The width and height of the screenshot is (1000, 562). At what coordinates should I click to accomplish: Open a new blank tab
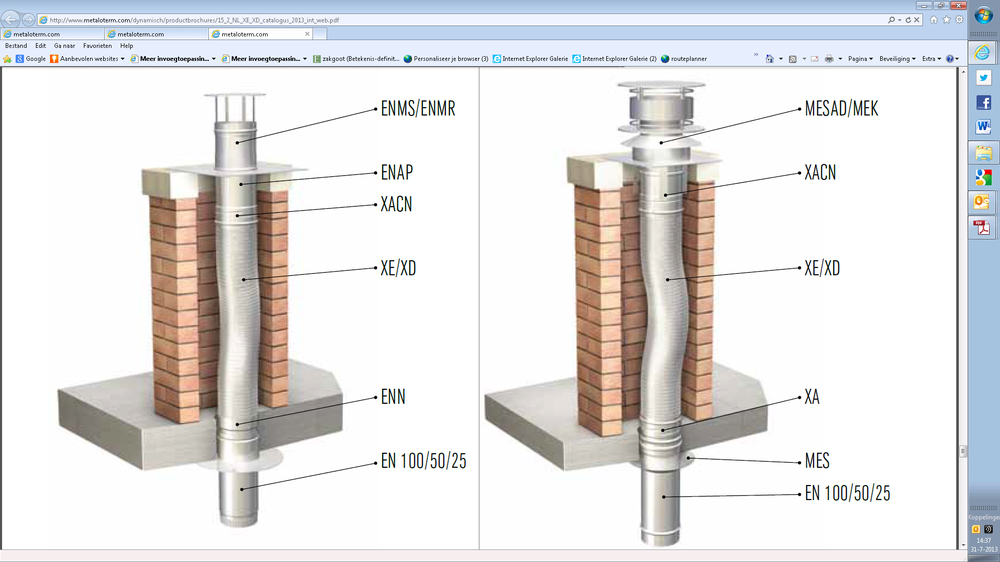point(320,34)
